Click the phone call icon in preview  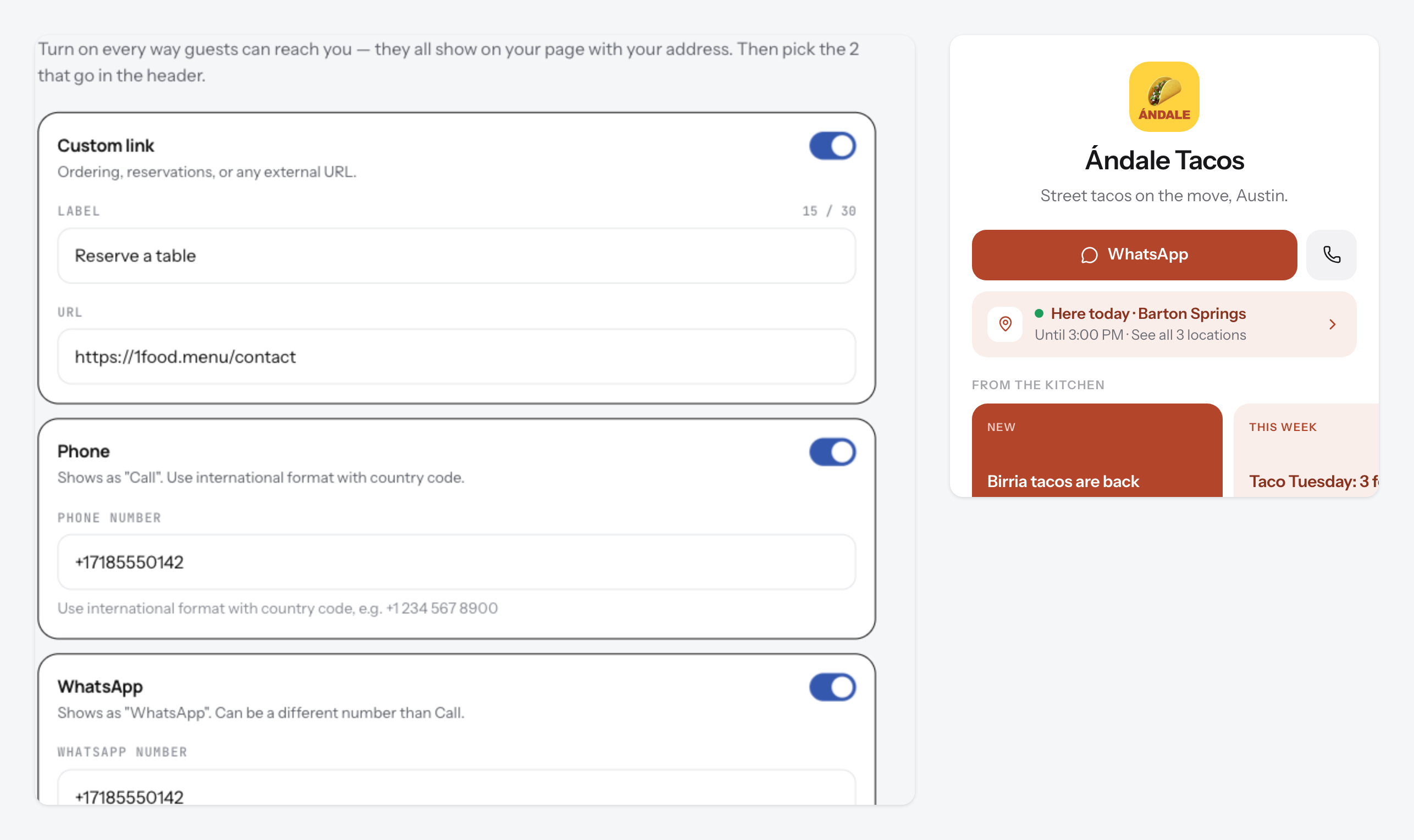pyautogui.click(x=1332, y=255)
